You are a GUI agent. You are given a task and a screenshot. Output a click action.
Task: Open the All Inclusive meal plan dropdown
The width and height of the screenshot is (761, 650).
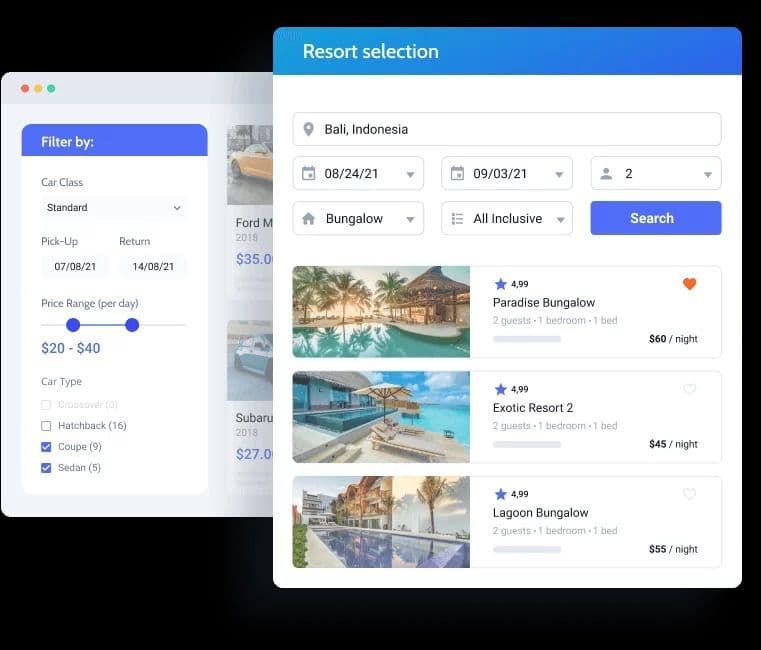[x=507, y=218]
